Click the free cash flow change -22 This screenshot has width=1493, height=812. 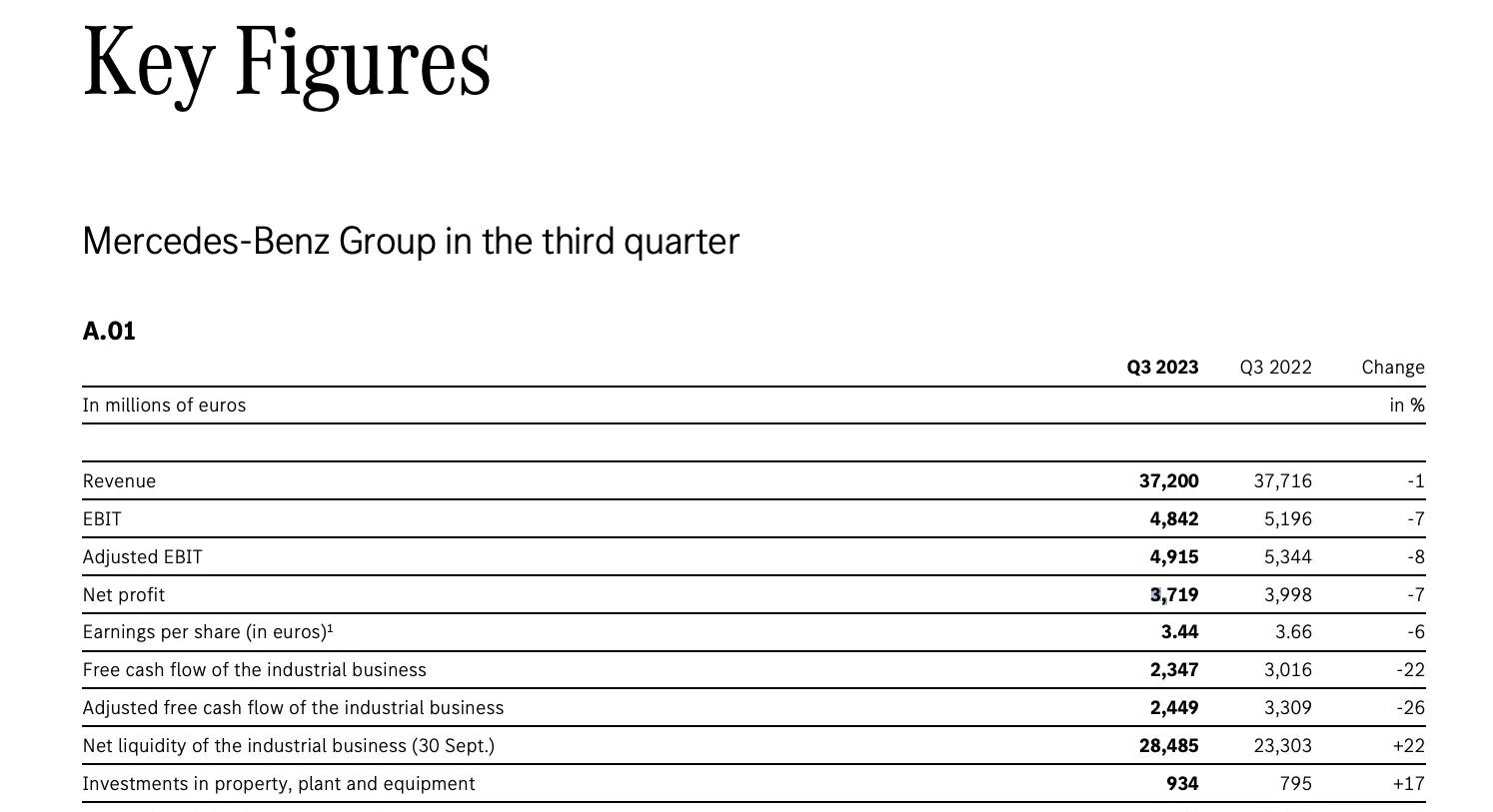coord(1410,670)
